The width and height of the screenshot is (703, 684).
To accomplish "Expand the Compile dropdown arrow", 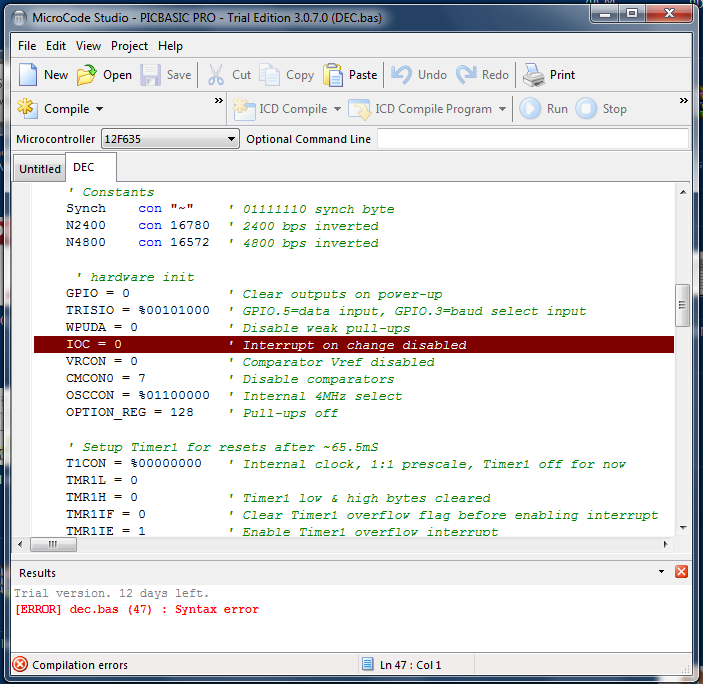I will click(100, 109).
